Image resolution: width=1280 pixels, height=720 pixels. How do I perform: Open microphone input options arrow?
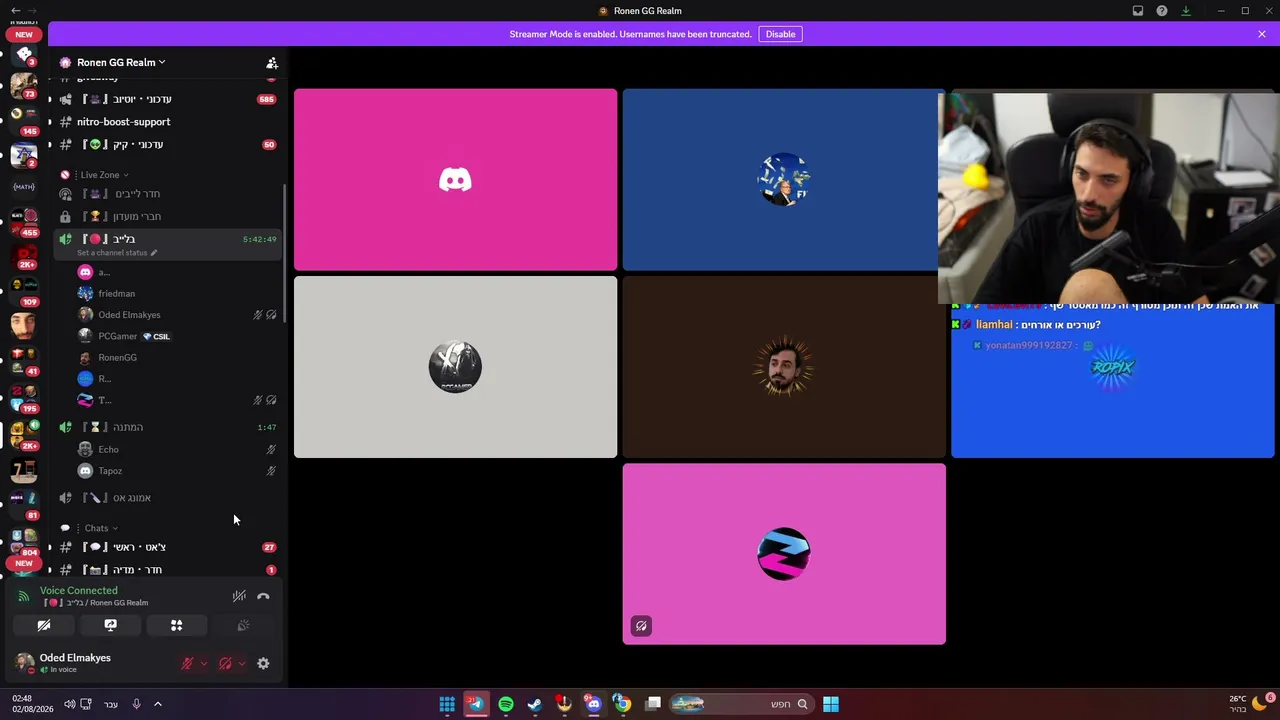(x=204, y=663)
